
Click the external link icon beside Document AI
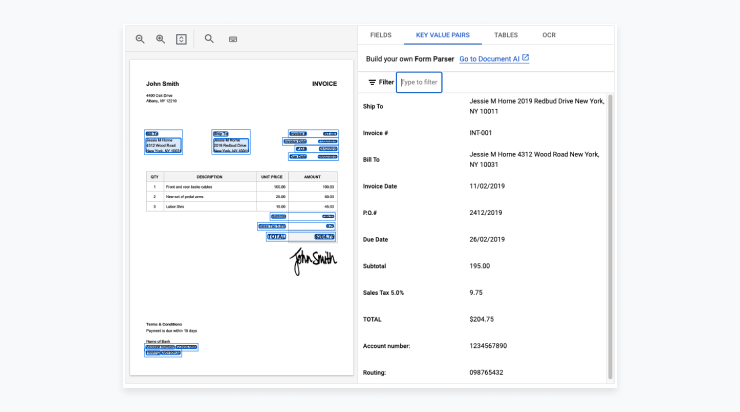tap(525, 59)
